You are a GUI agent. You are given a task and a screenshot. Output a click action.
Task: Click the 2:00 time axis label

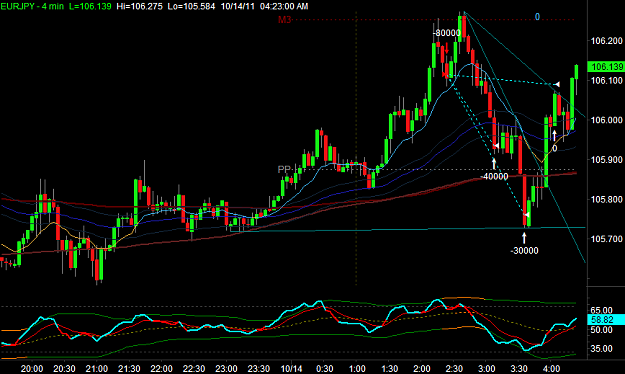pyautogui.click(x=422, y=368)
